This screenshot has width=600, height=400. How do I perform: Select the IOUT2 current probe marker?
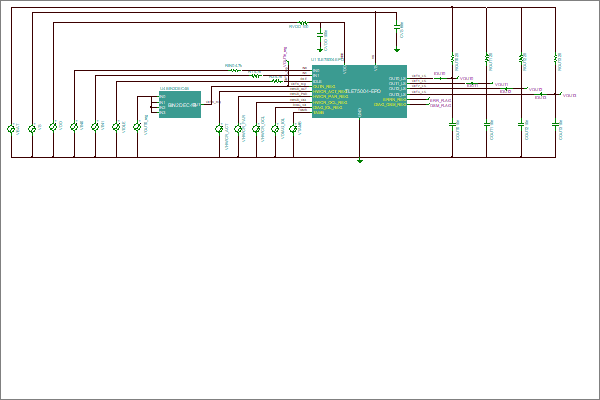click(506, 89)
